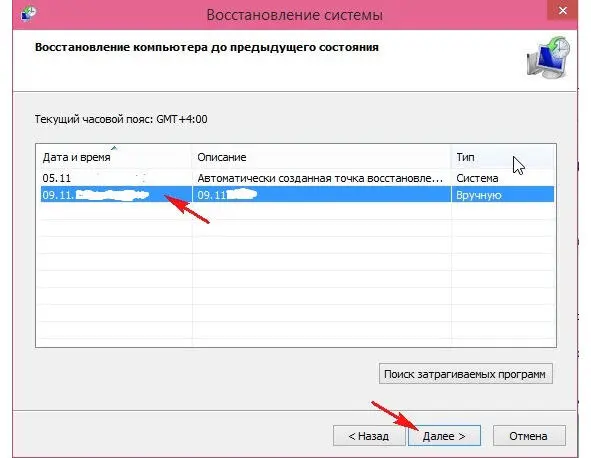
Task: Select the 05.11 restore point row
Action: pos(297,178)
